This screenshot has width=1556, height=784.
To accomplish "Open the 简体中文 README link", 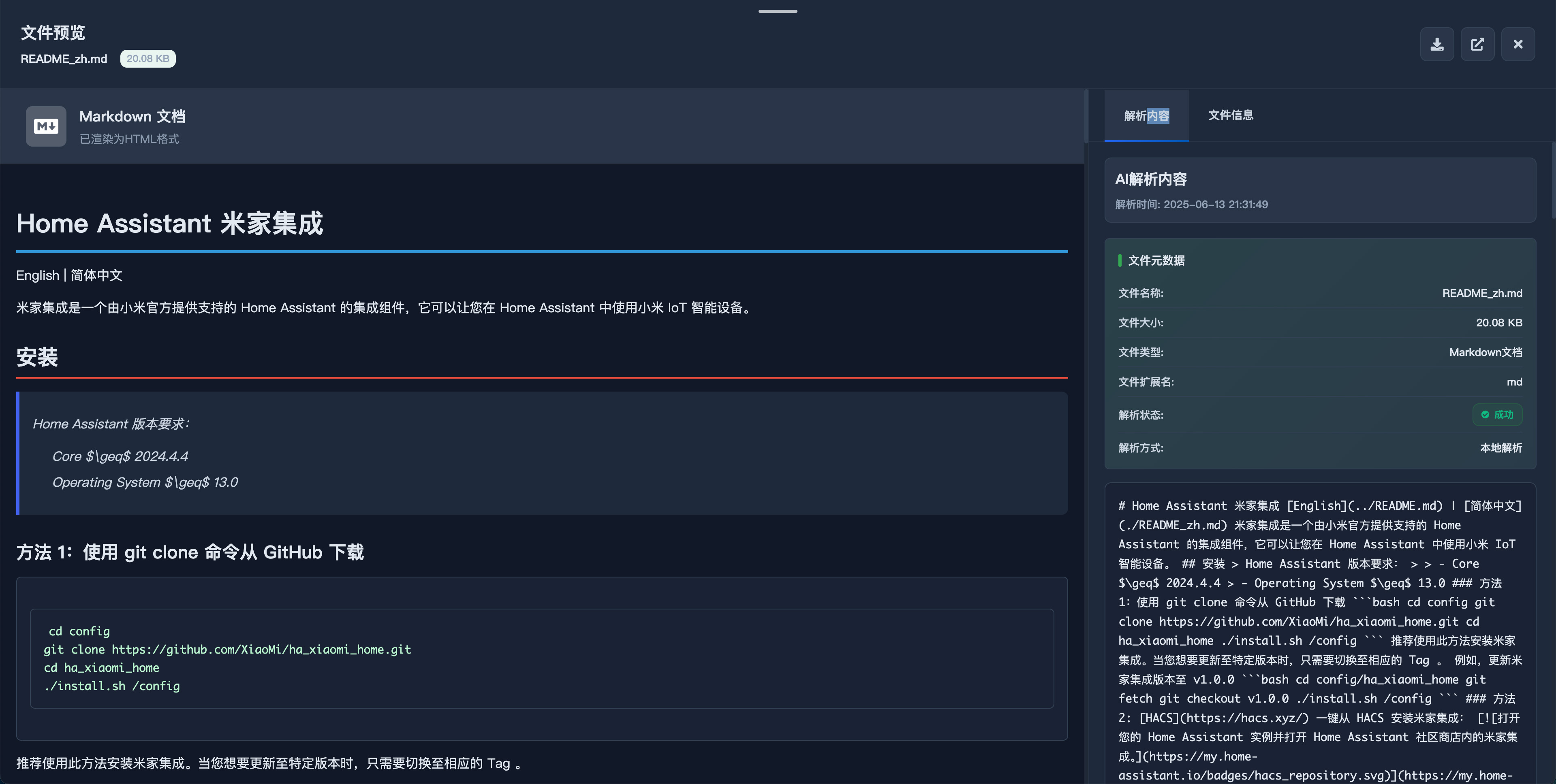I will 97,275.
